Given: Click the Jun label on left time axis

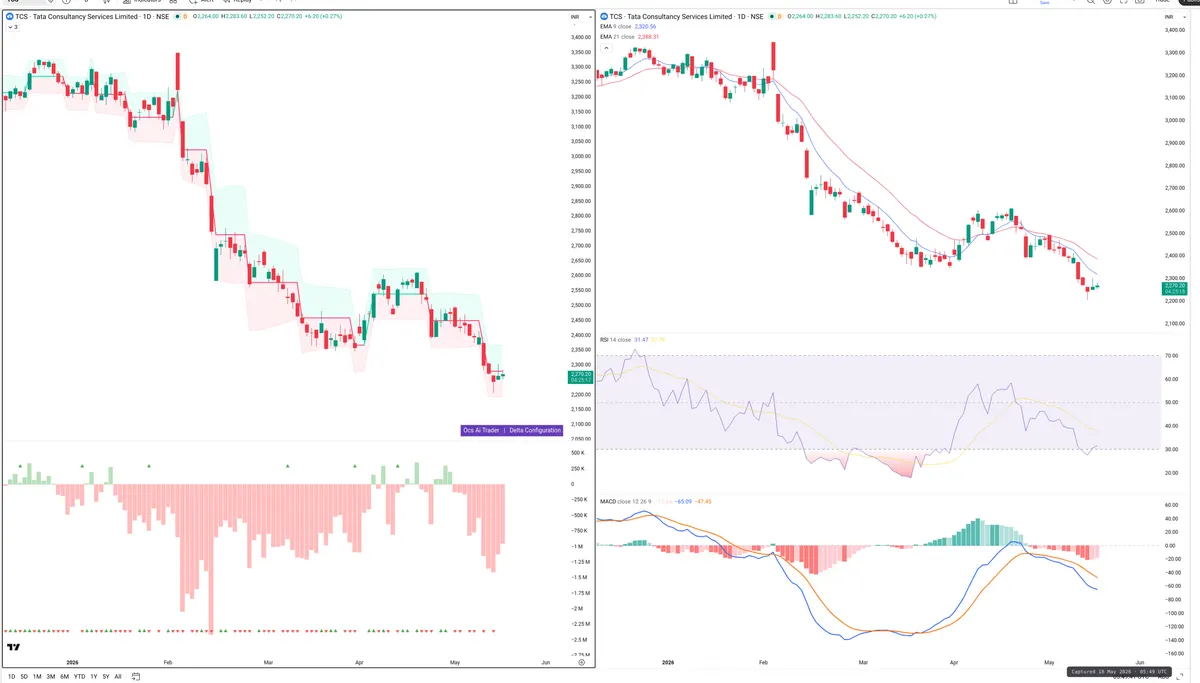Looking at the screenshot, I should point(545,662).
